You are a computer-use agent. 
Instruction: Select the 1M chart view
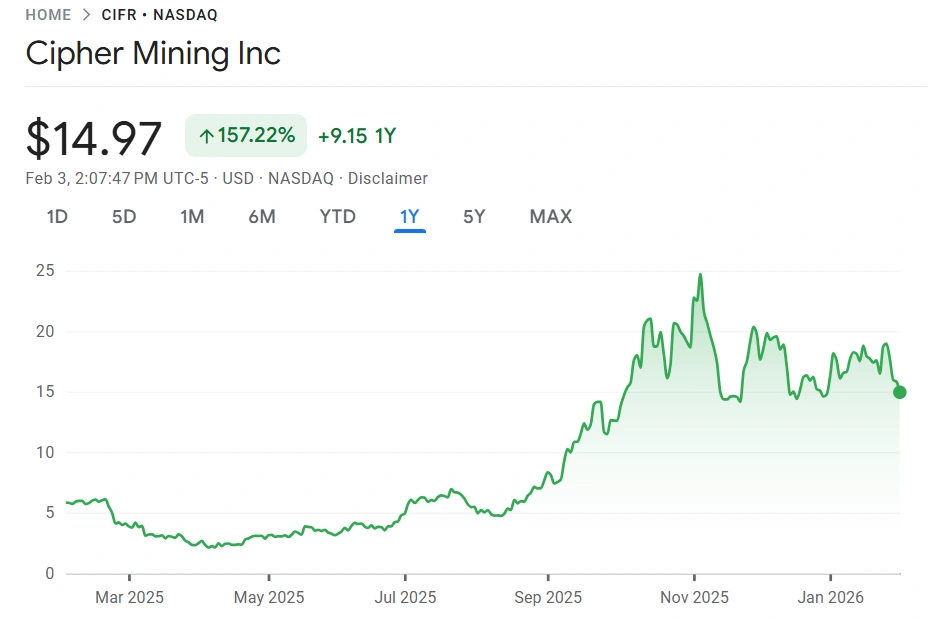tap(192, 216)
